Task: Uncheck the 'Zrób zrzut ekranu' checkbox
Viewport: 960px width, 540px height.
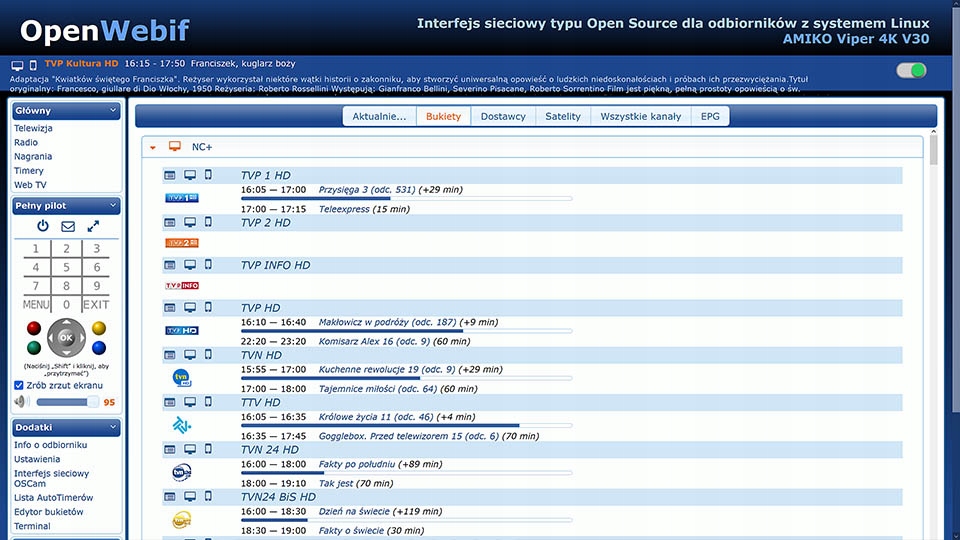Action: point(19,385)
